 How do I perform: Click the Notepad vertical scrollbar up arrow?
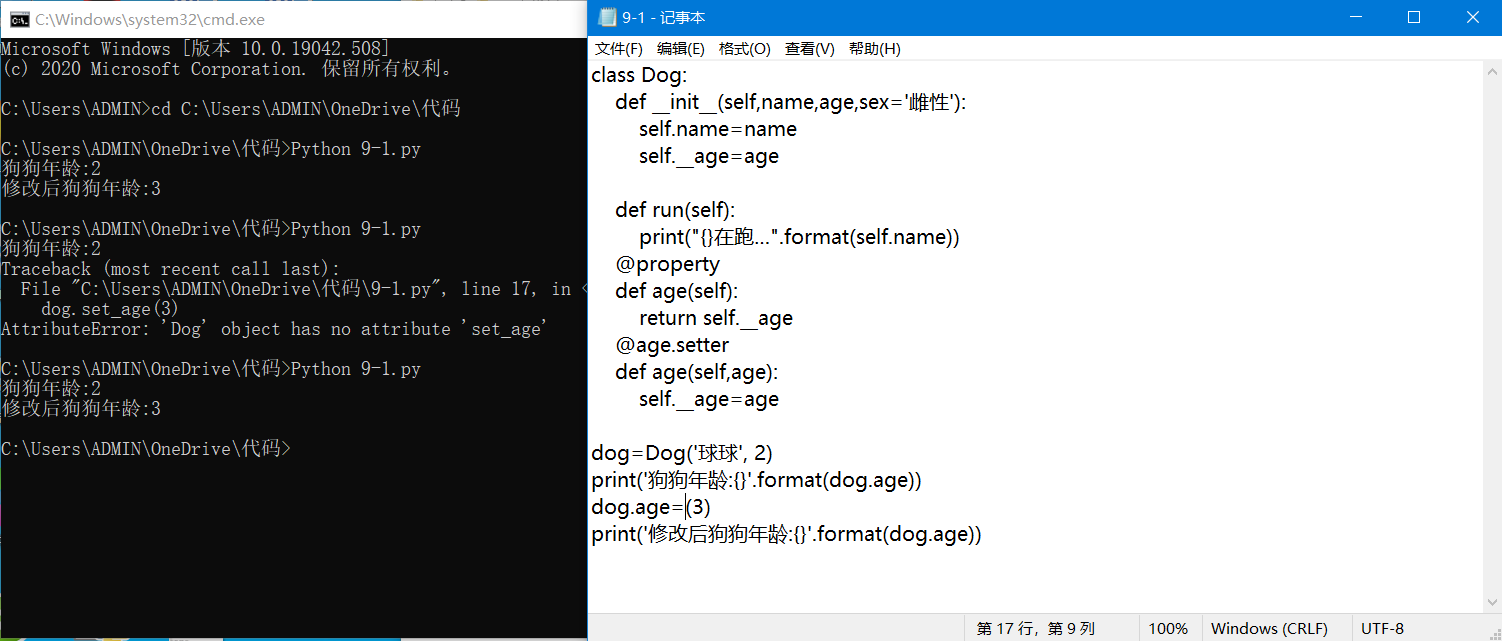(x=1491, y=70)
